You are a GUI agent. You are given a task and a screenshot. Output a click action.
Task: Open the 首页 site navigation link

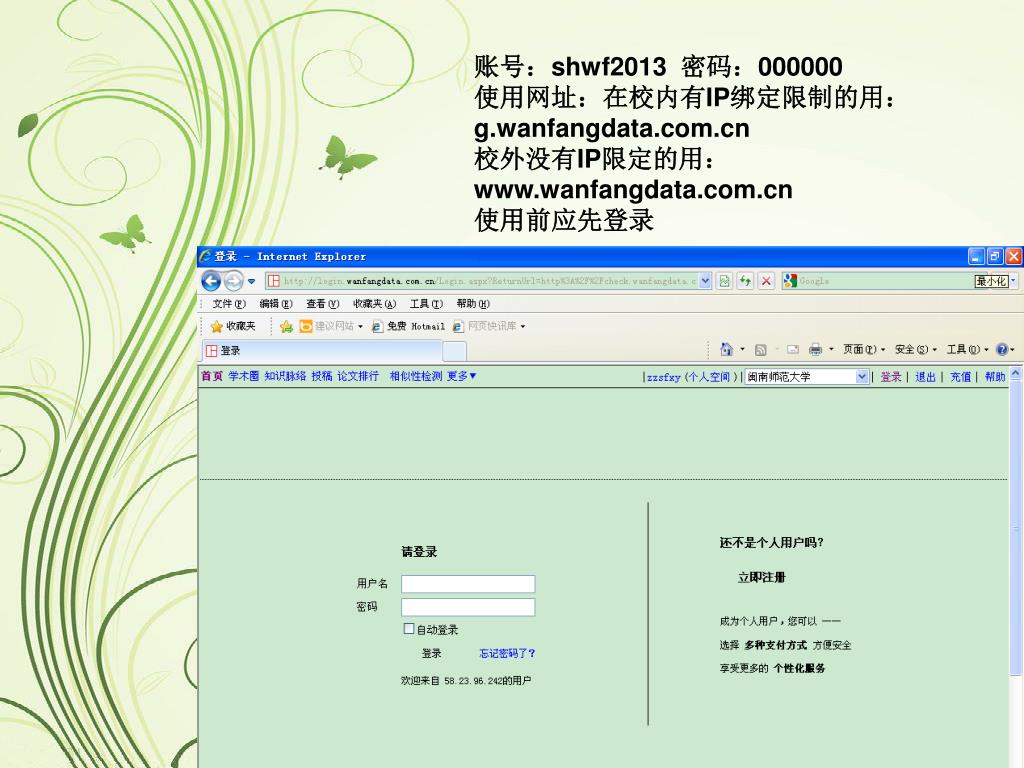click(x=212, y=376)
